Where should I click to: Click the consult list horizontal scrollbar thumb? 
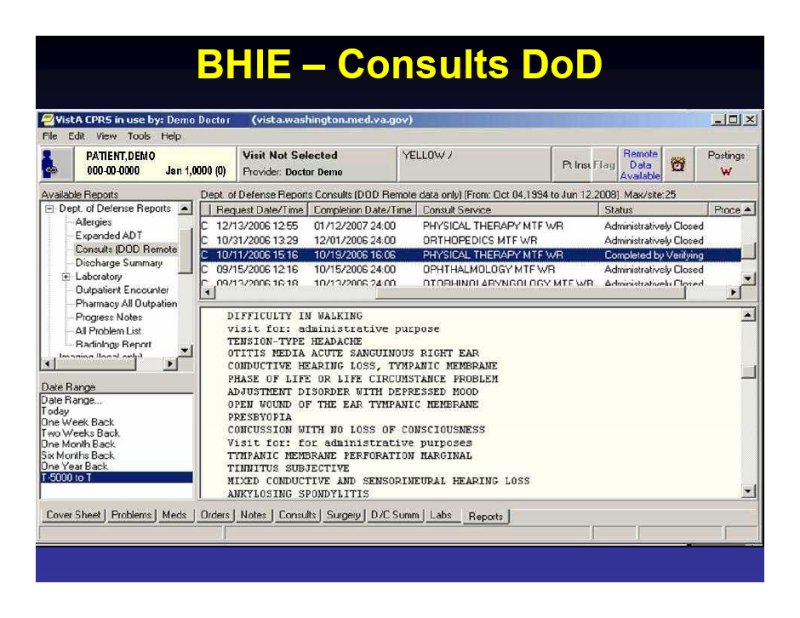click(x=531, y=292)
